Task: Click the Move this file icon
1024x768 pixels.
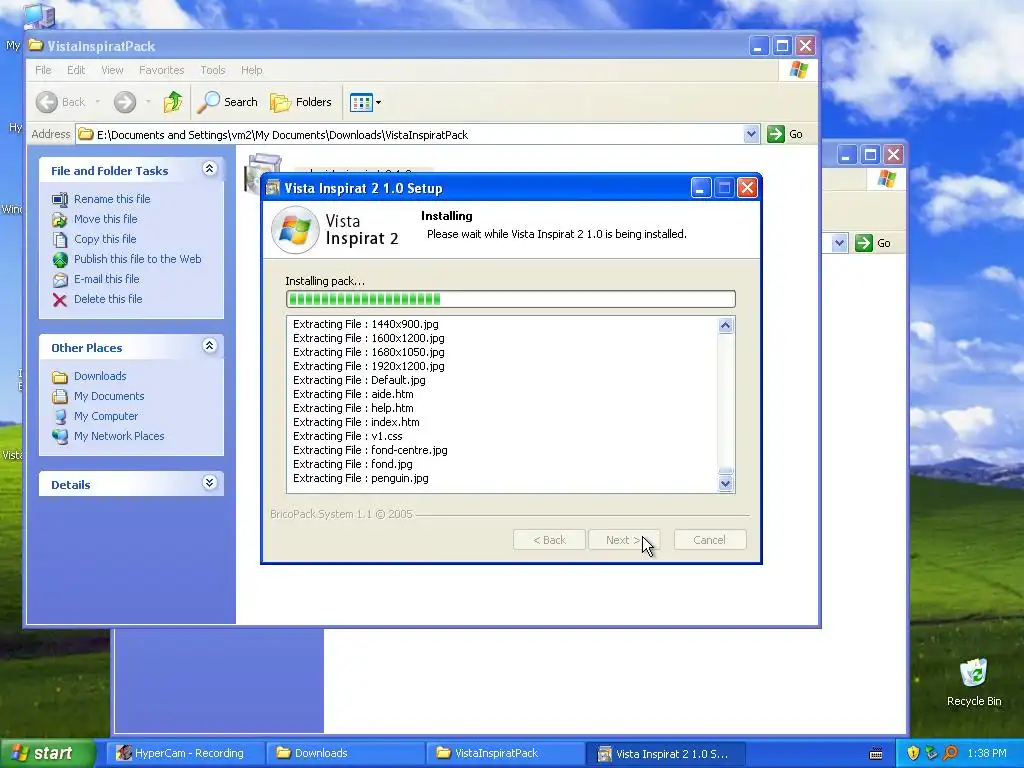Action: coord(60,219)
